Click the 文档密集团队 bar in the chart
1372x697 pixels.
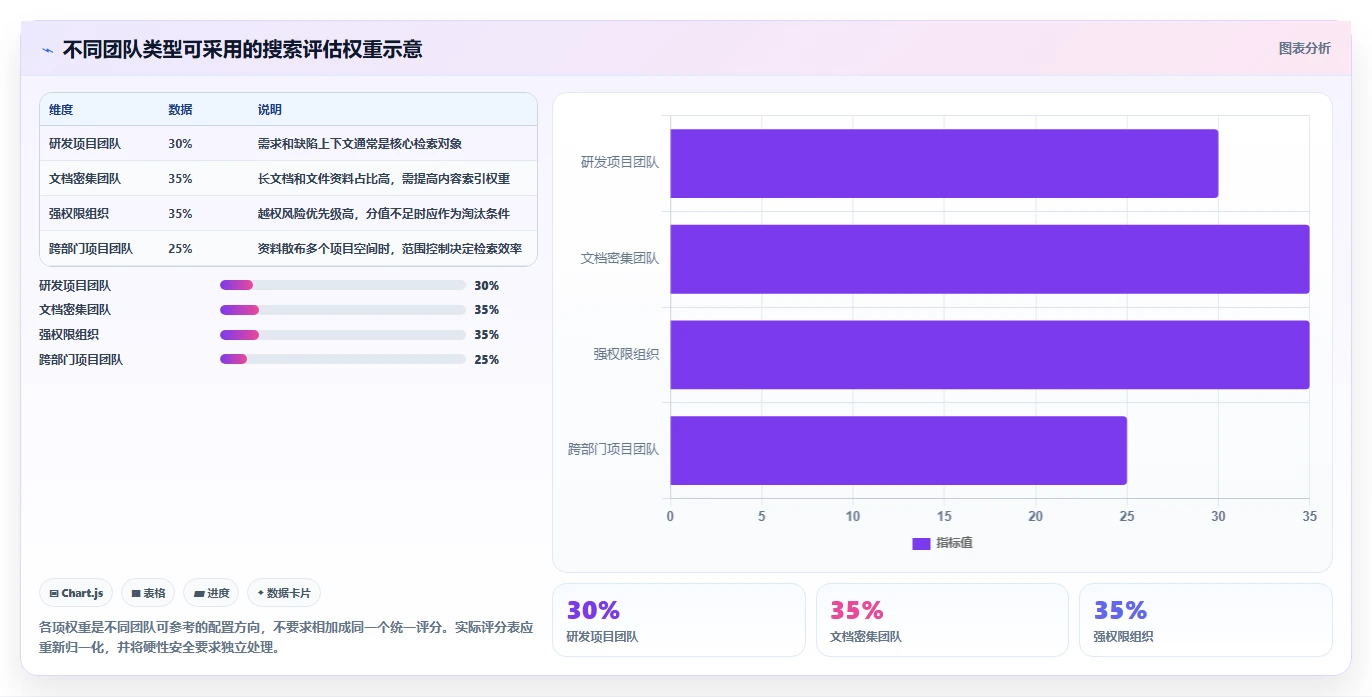coord(990,259)
